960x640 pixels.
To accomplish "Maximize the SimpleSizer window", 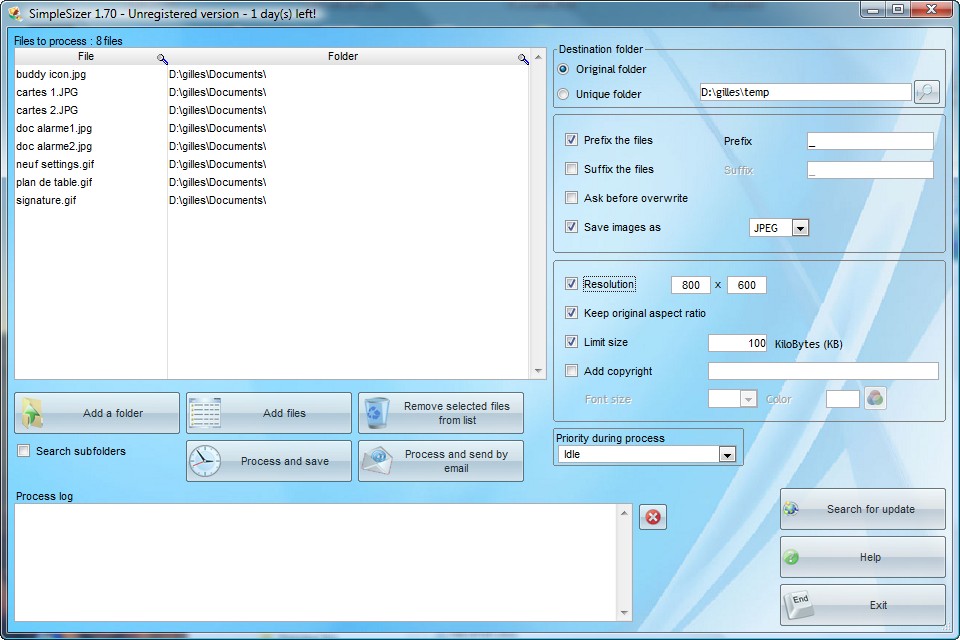I will coord(898,9).
